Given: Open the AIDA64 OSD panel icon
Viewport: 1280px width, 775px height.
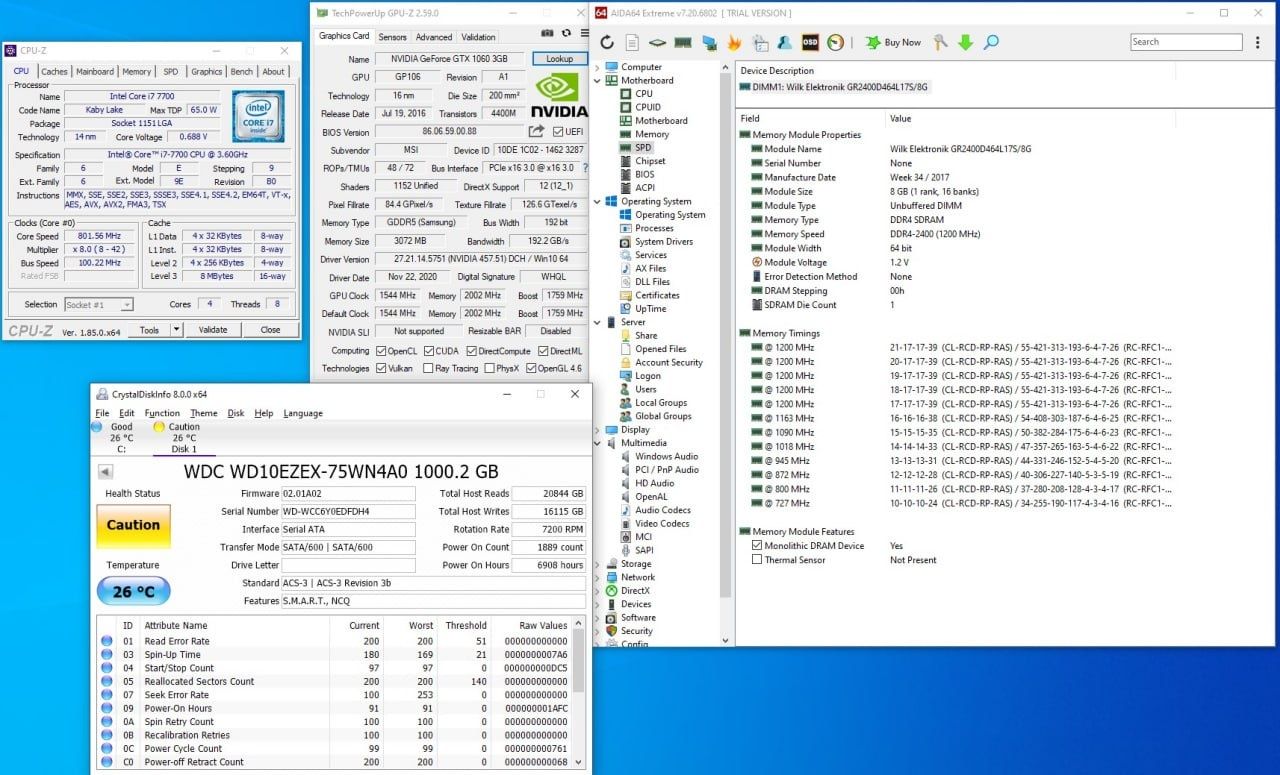Looking at the screenshot, I should coord(810,42).
